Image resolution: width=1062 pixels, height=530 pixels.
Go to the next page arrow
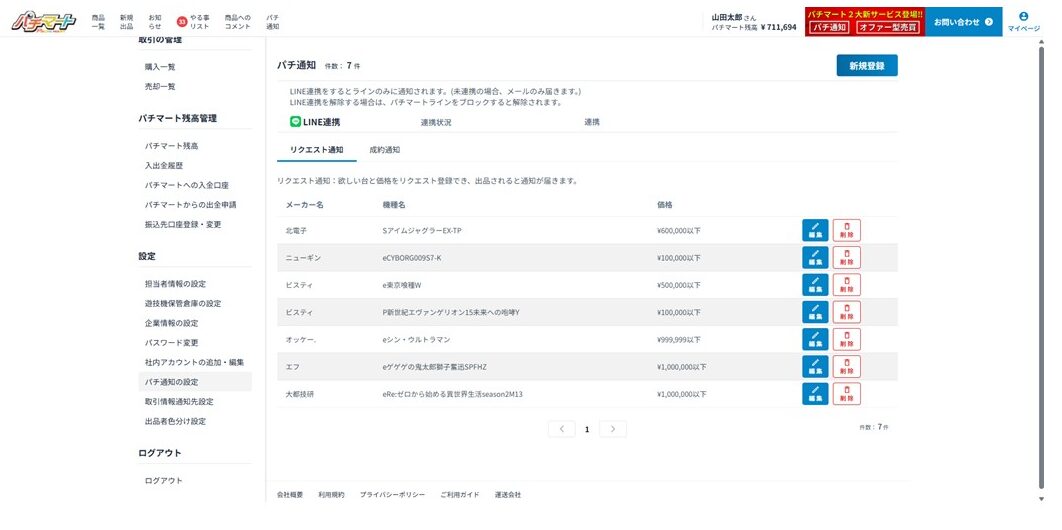[x=613, y=429]
